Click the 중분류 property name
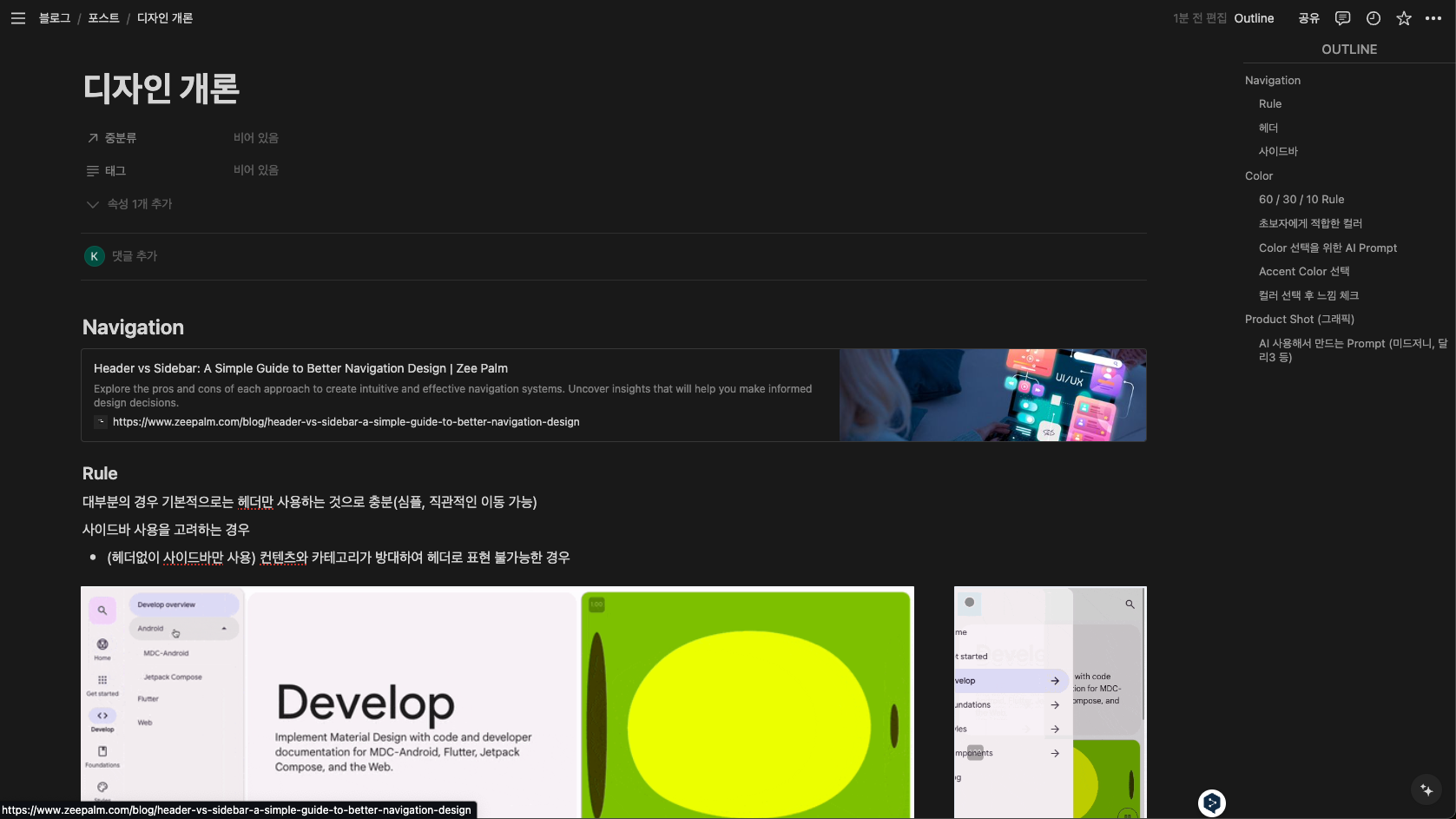The height and width of the screenshot is (819, 1456). coord(121,138)
